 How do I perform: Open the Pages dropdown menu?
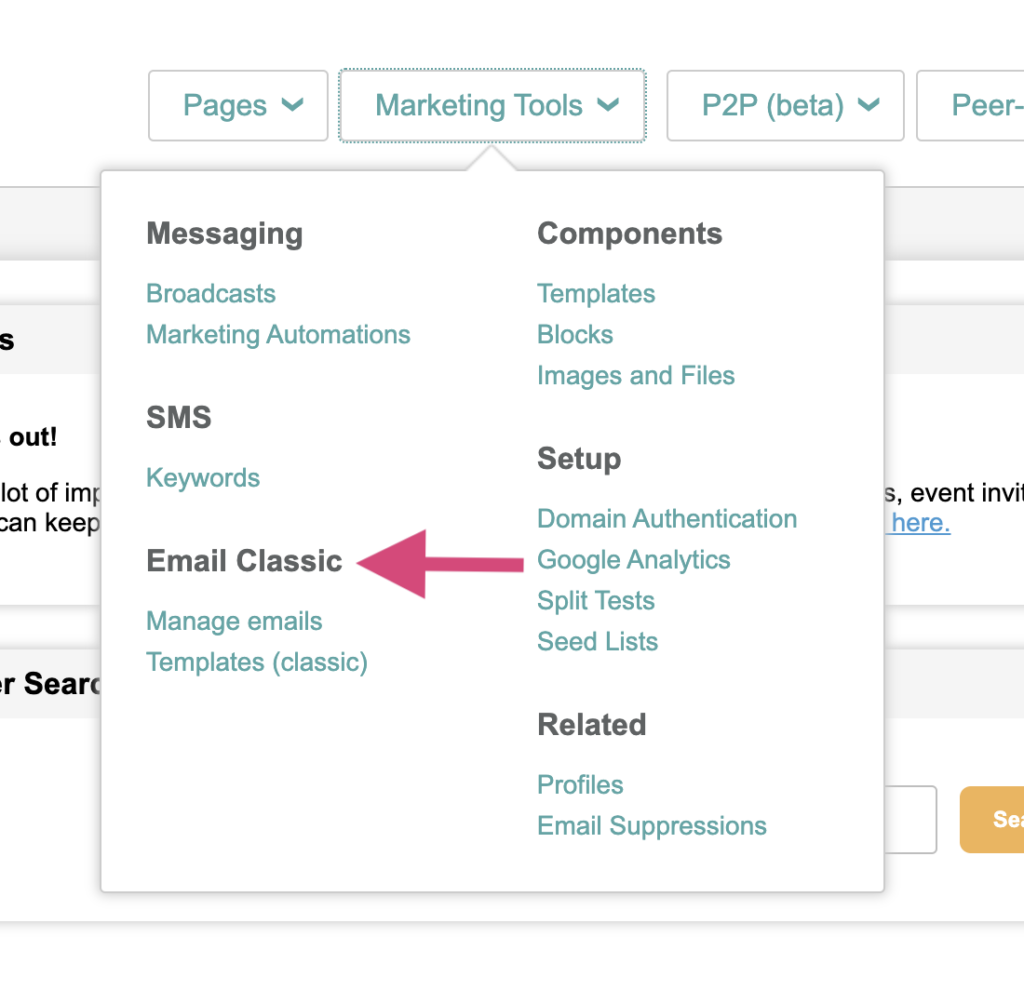coord(238,105)
